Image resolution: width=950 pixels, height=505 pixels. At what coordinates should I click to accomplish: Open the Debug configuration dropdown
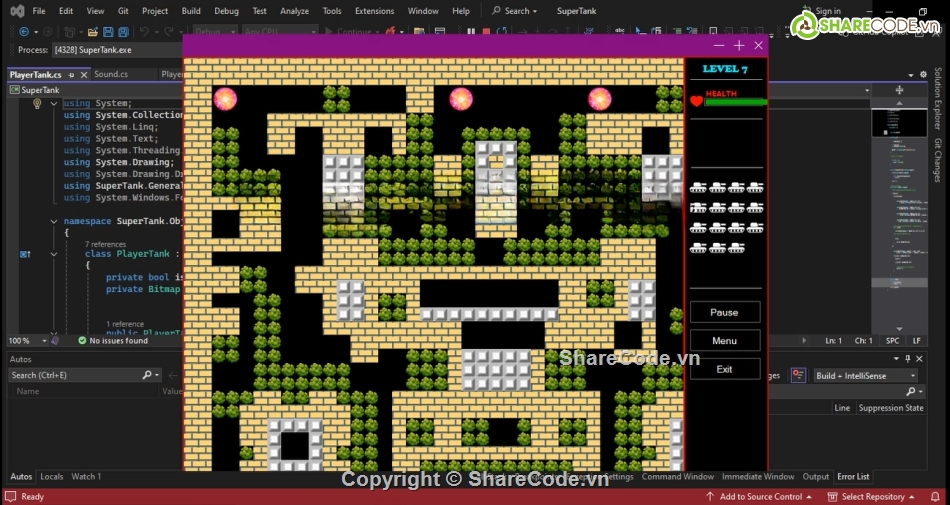216,31
